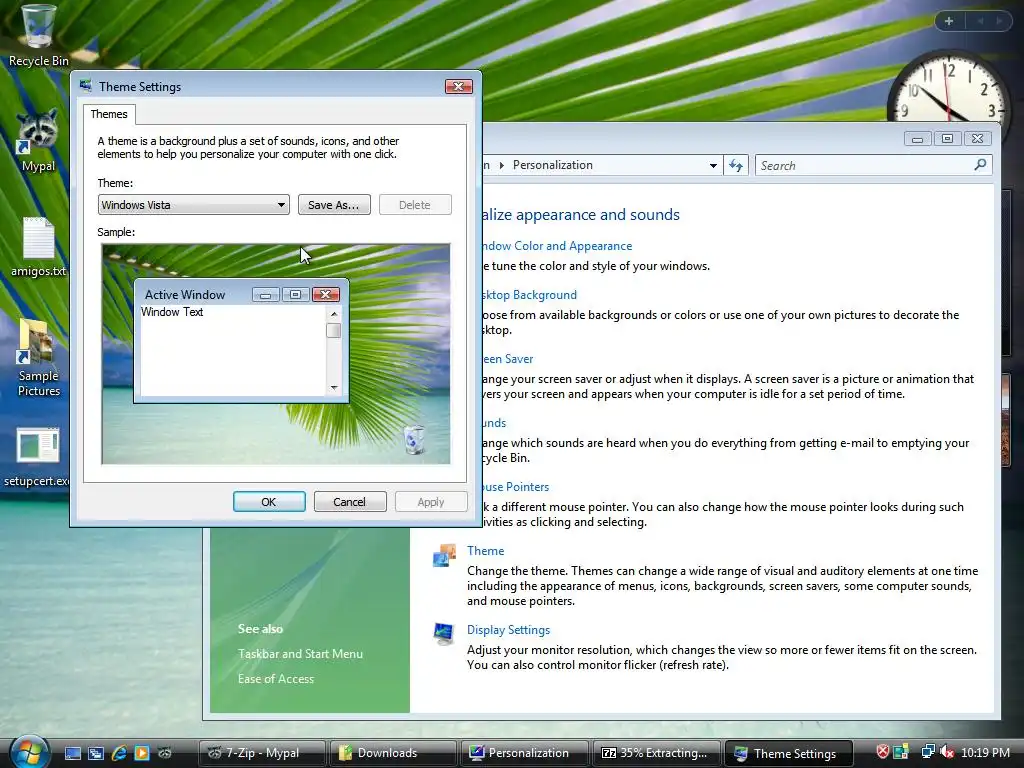The width and height of the screenshot is (1024, 768).
Task: Open the Mouse Pointers link
Action: (x=515, y=487)
